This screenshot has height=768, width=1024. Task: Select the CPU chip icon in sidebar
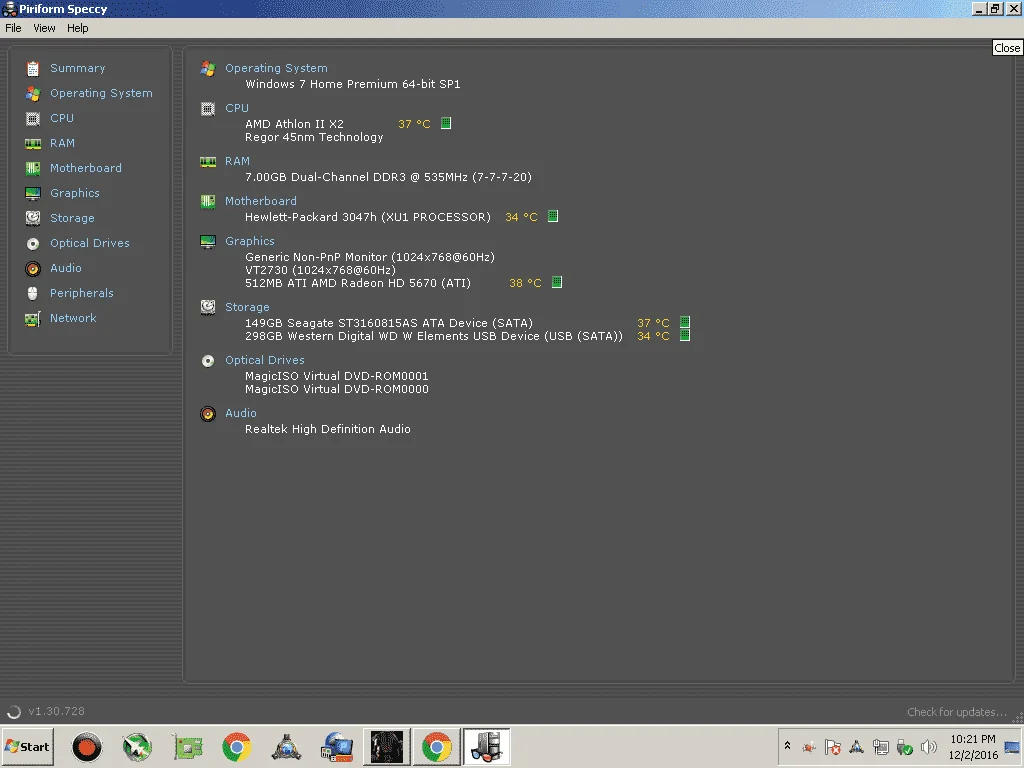pyautogui.click(x=33, y=118)
